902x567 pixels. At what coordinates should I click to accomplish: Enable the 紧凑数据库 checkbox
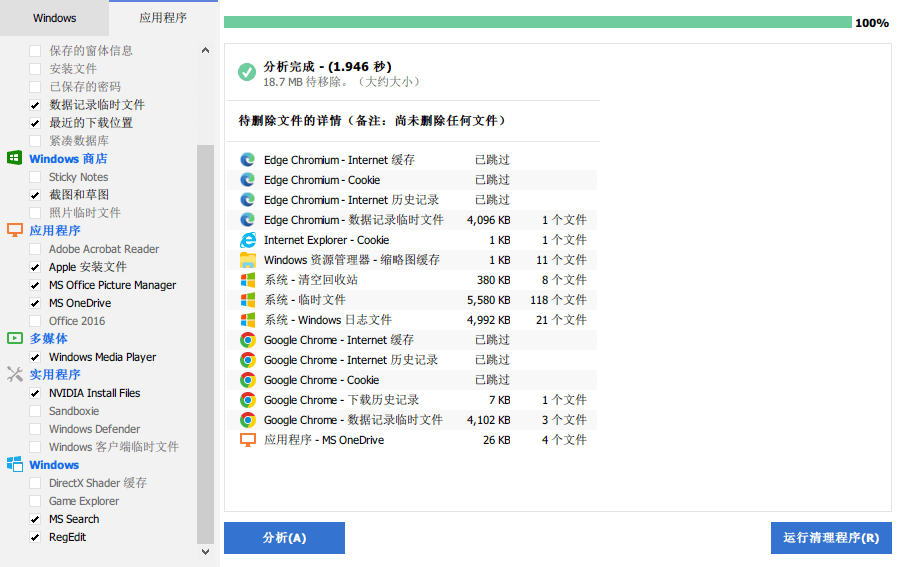pyautogui.click(x=35, y=141)
